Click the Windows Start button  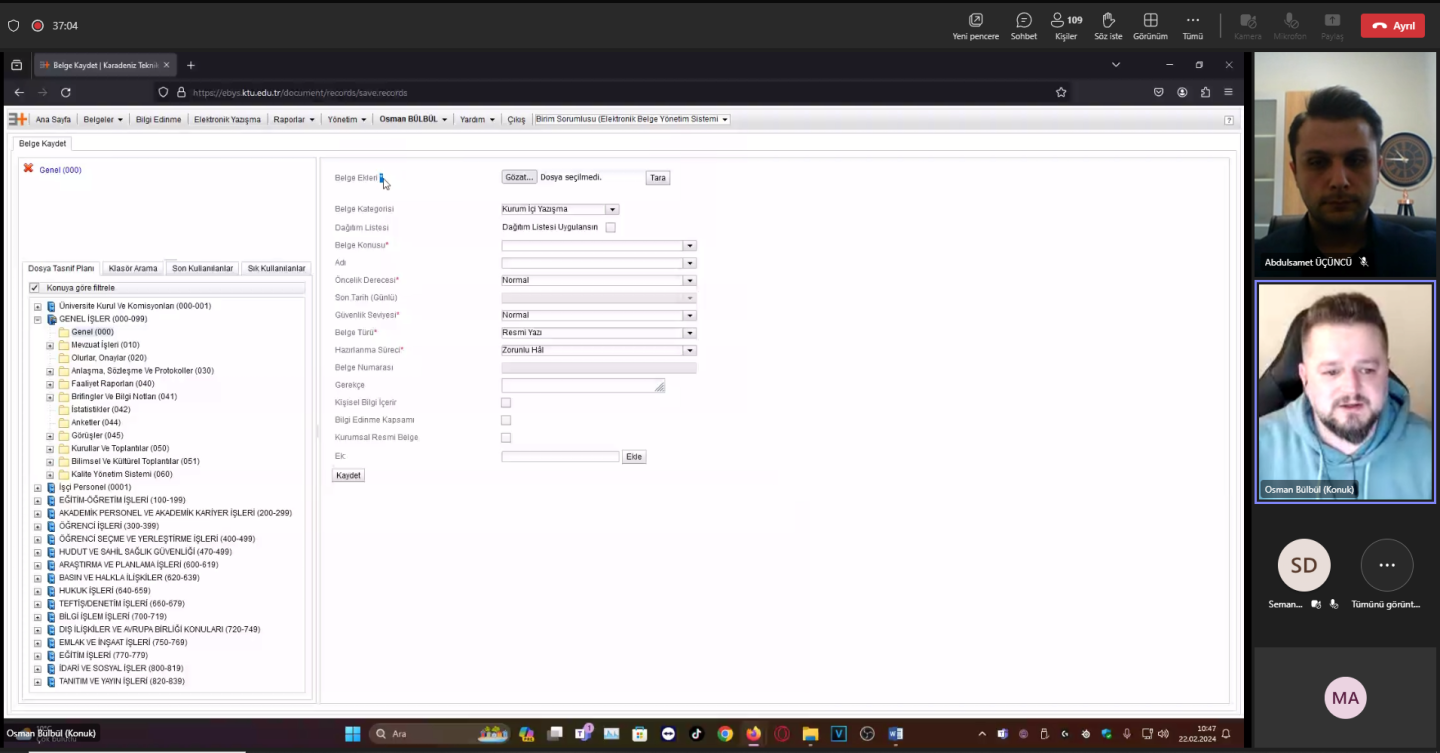coord(352,734)
